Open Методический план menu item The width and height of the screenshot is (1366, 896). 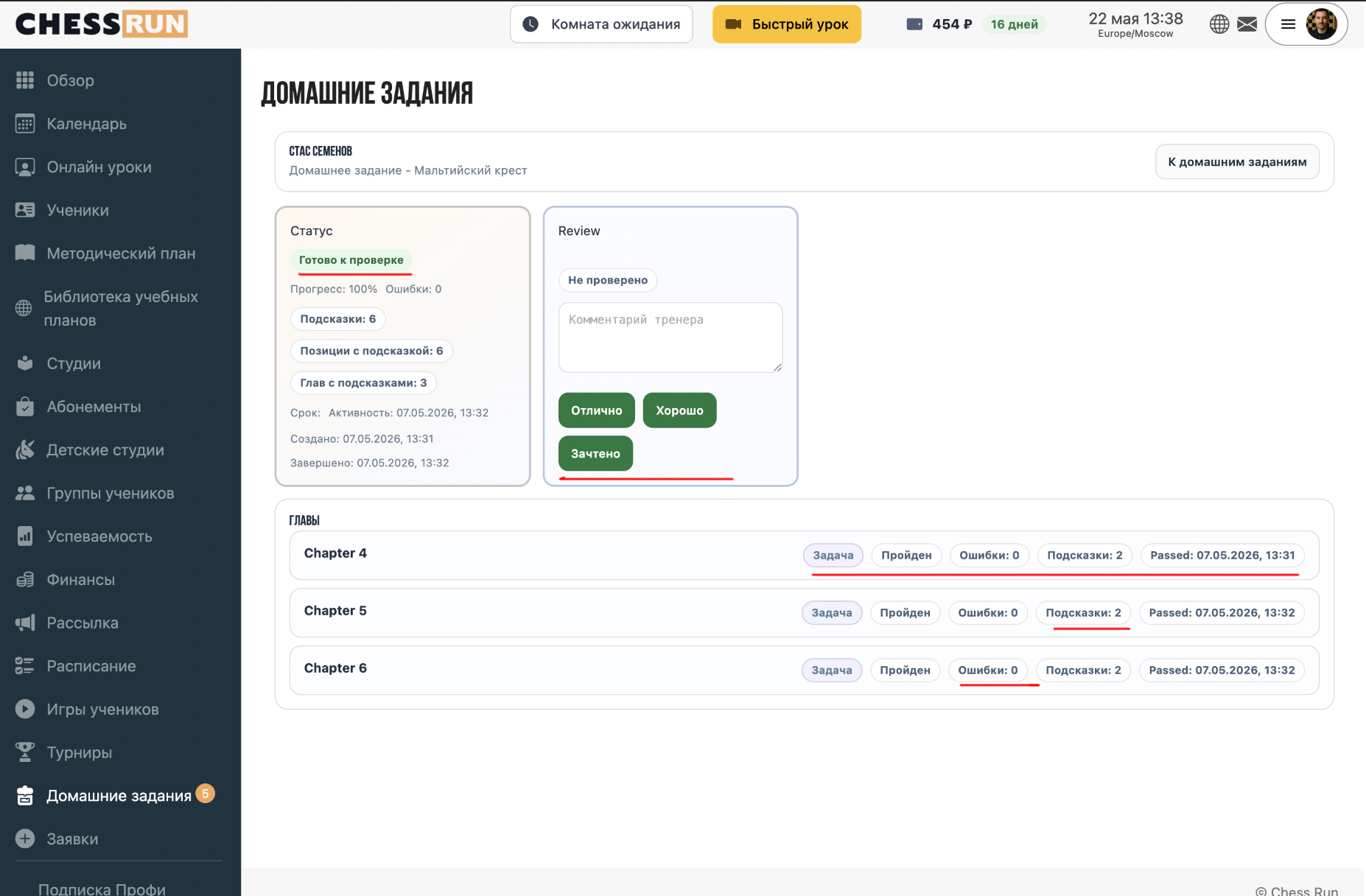pos(120,253)
